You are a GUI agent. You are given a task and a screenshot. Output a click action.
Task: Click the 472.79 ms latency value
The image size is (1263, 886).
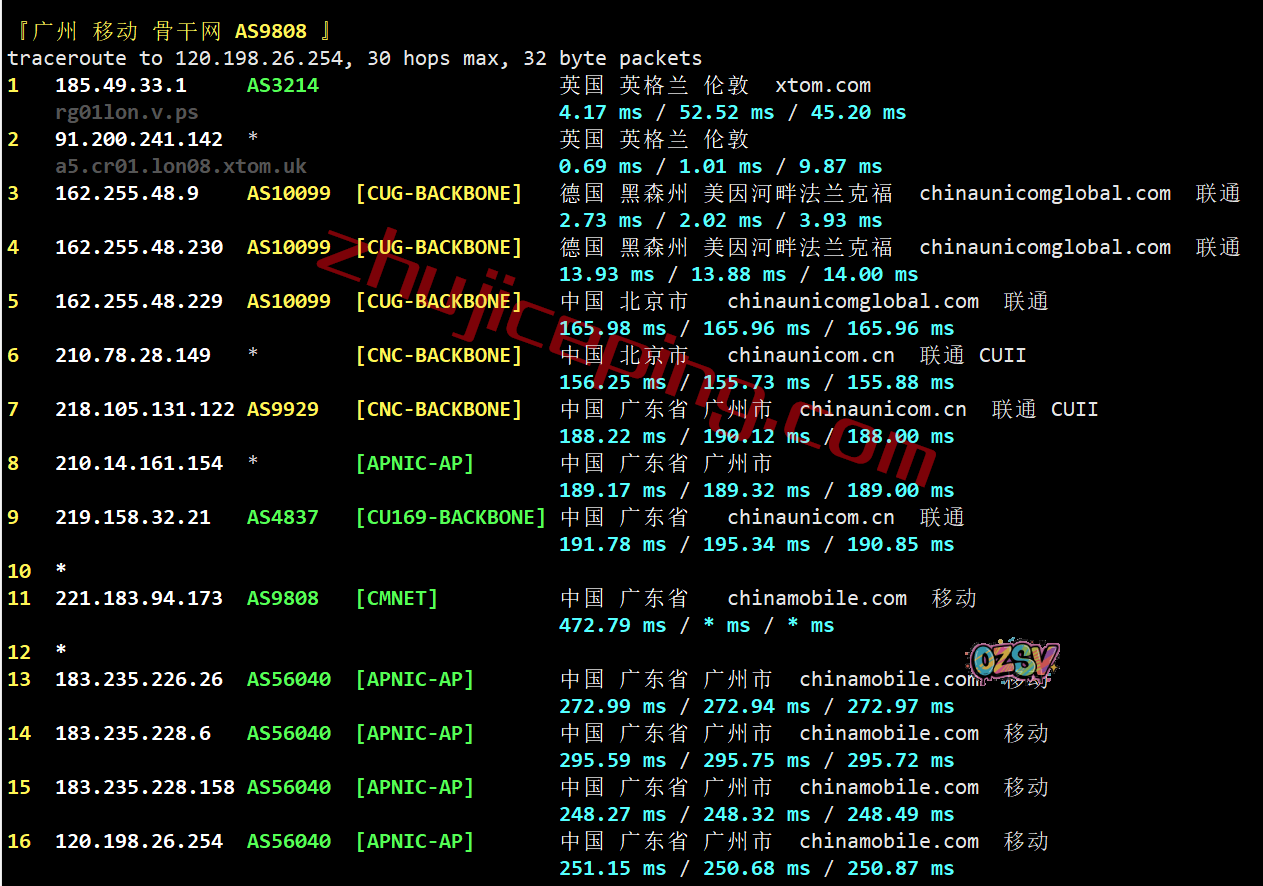(612, 626)
